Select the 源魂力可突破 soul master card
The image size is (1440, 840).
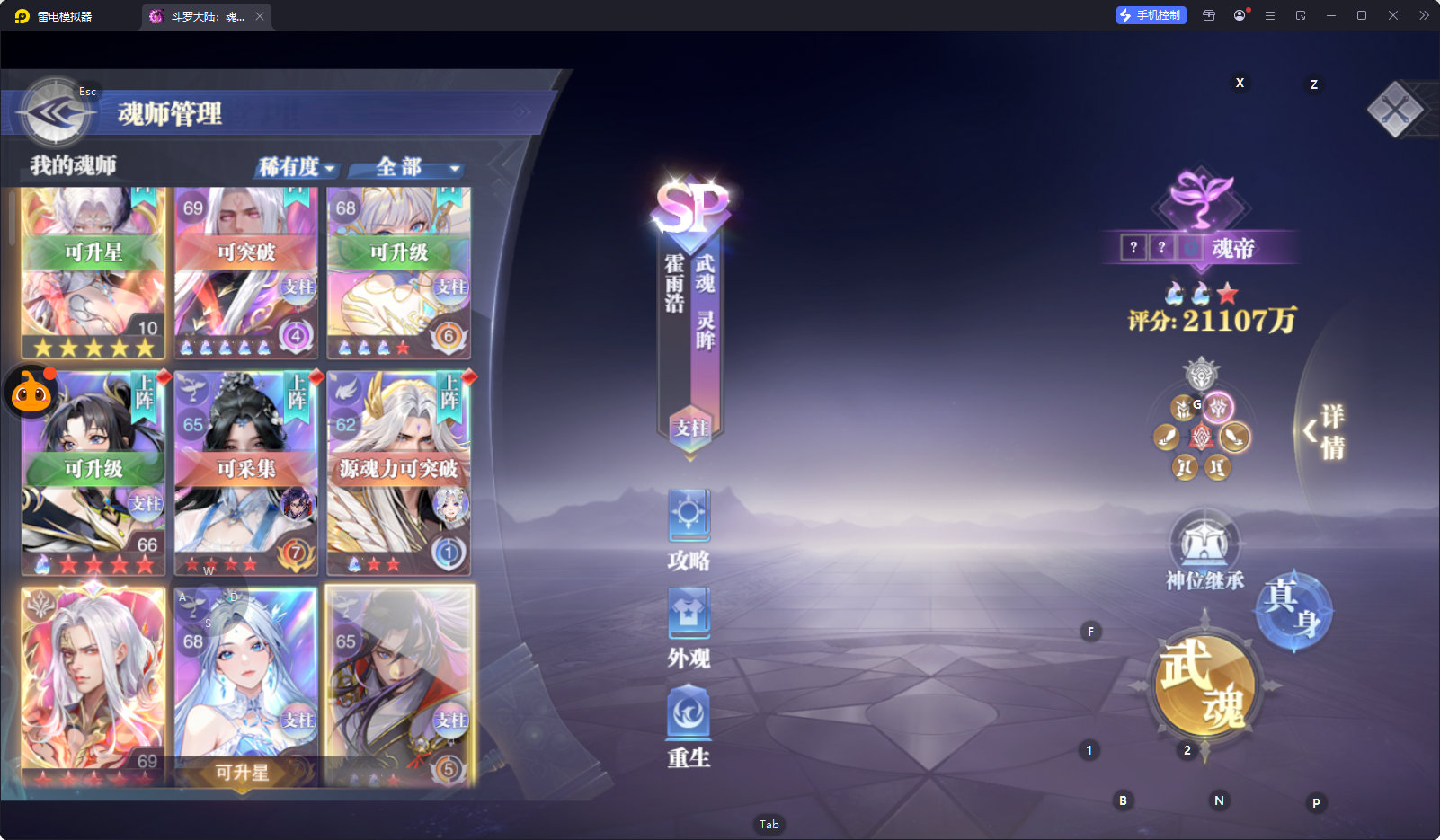point(398,473)
